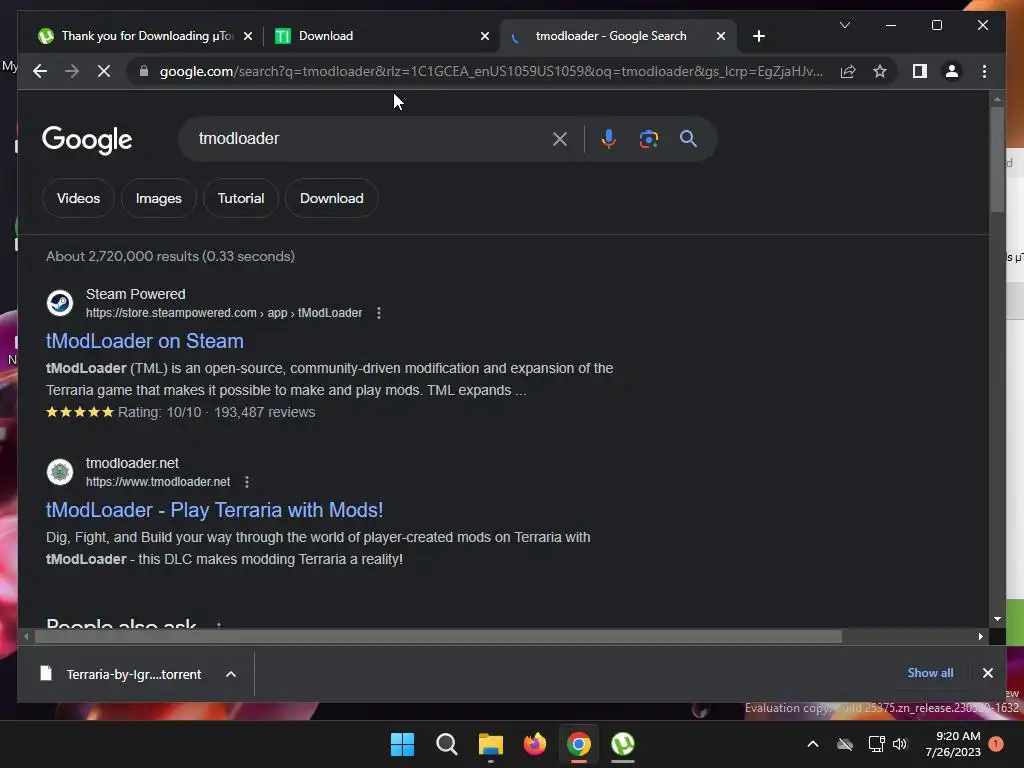Viewport: 1024px width, 768px height.
Task: Open the network status tray icon
Action: point(876,744)
